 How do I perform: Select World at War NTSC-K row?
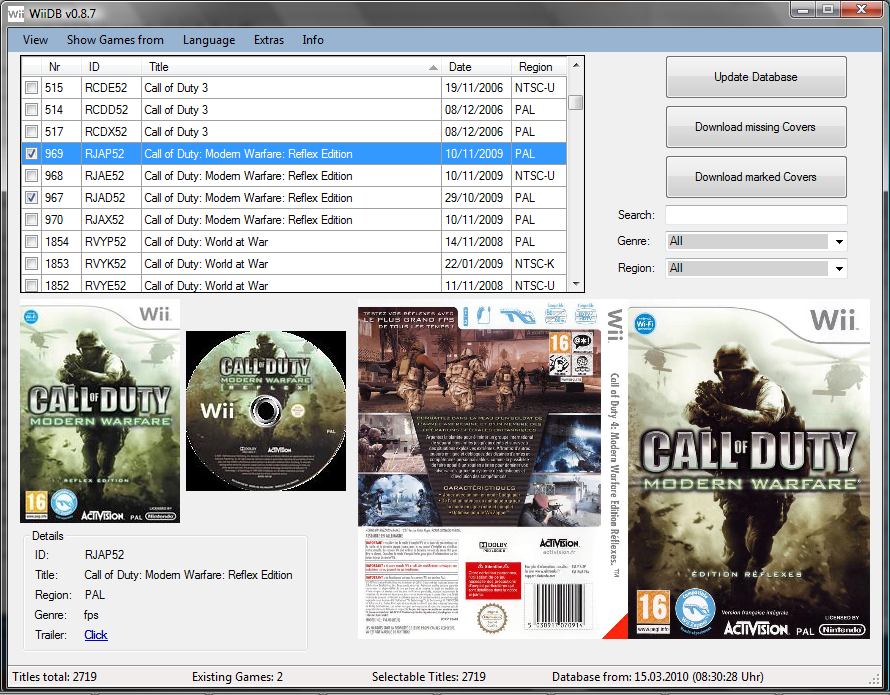(294, 263)
